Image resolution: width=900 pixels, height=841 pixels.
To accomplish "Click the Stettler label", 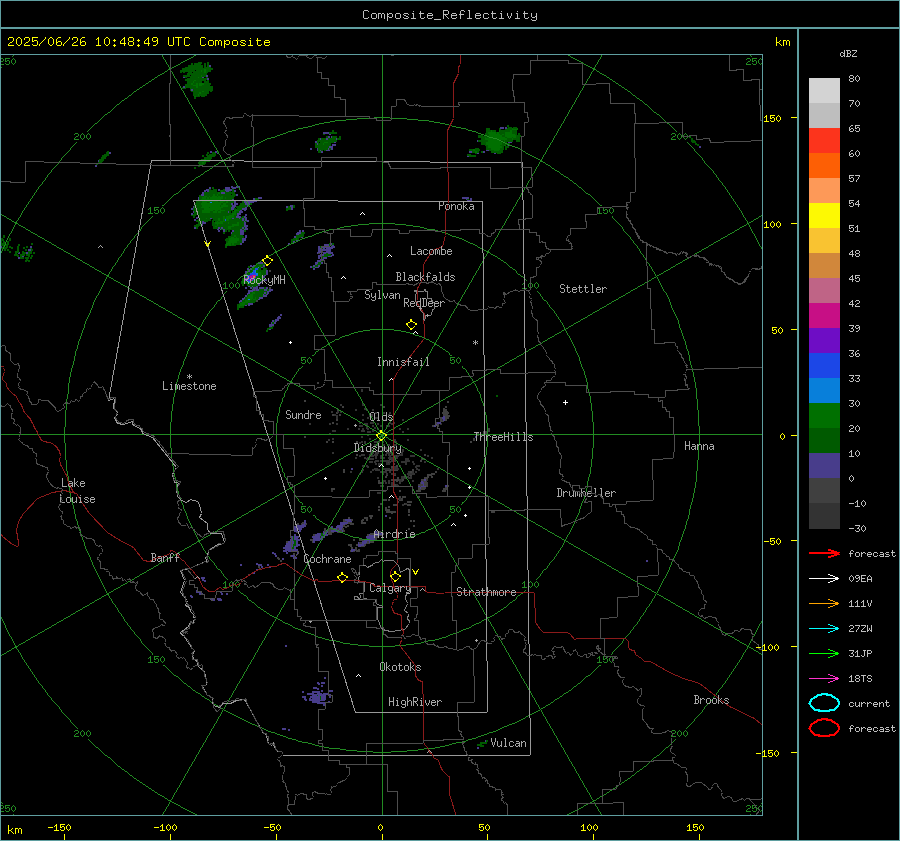I will (583, 289).
